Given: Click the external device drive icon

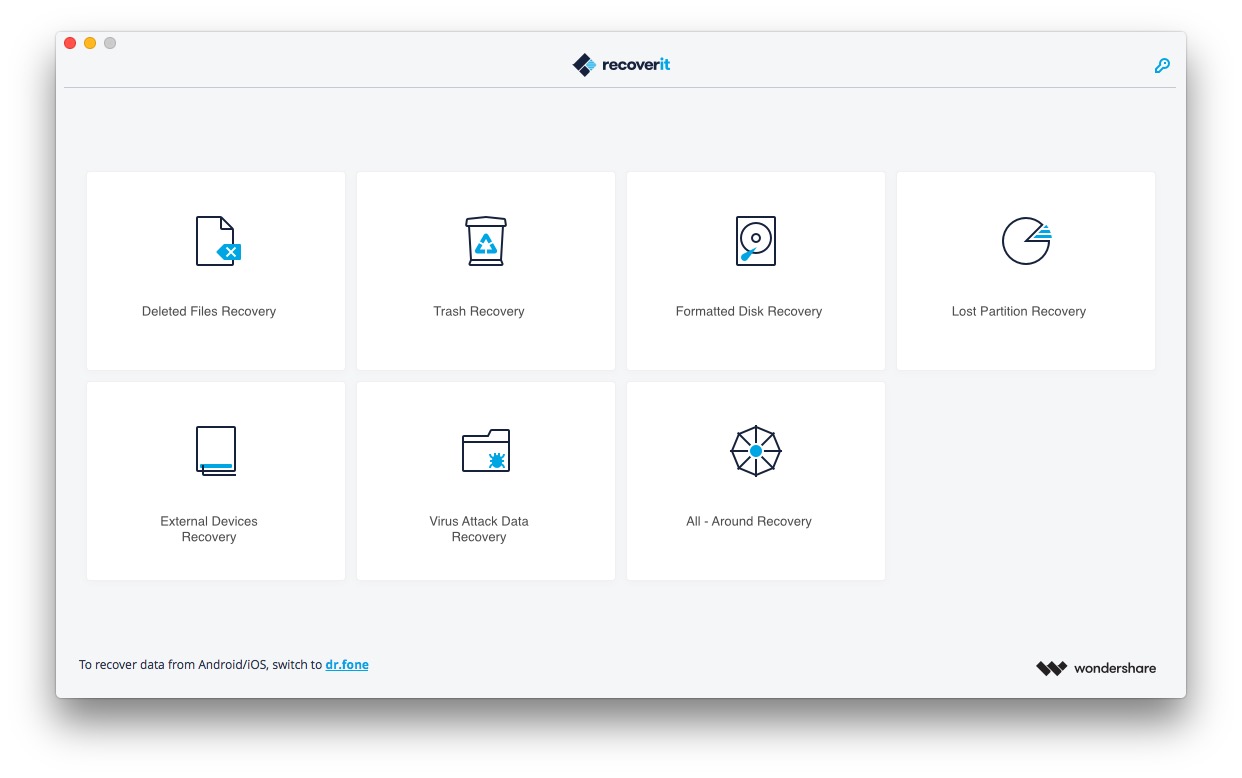Looking at the screenshot, I should [x=216, y=451].
